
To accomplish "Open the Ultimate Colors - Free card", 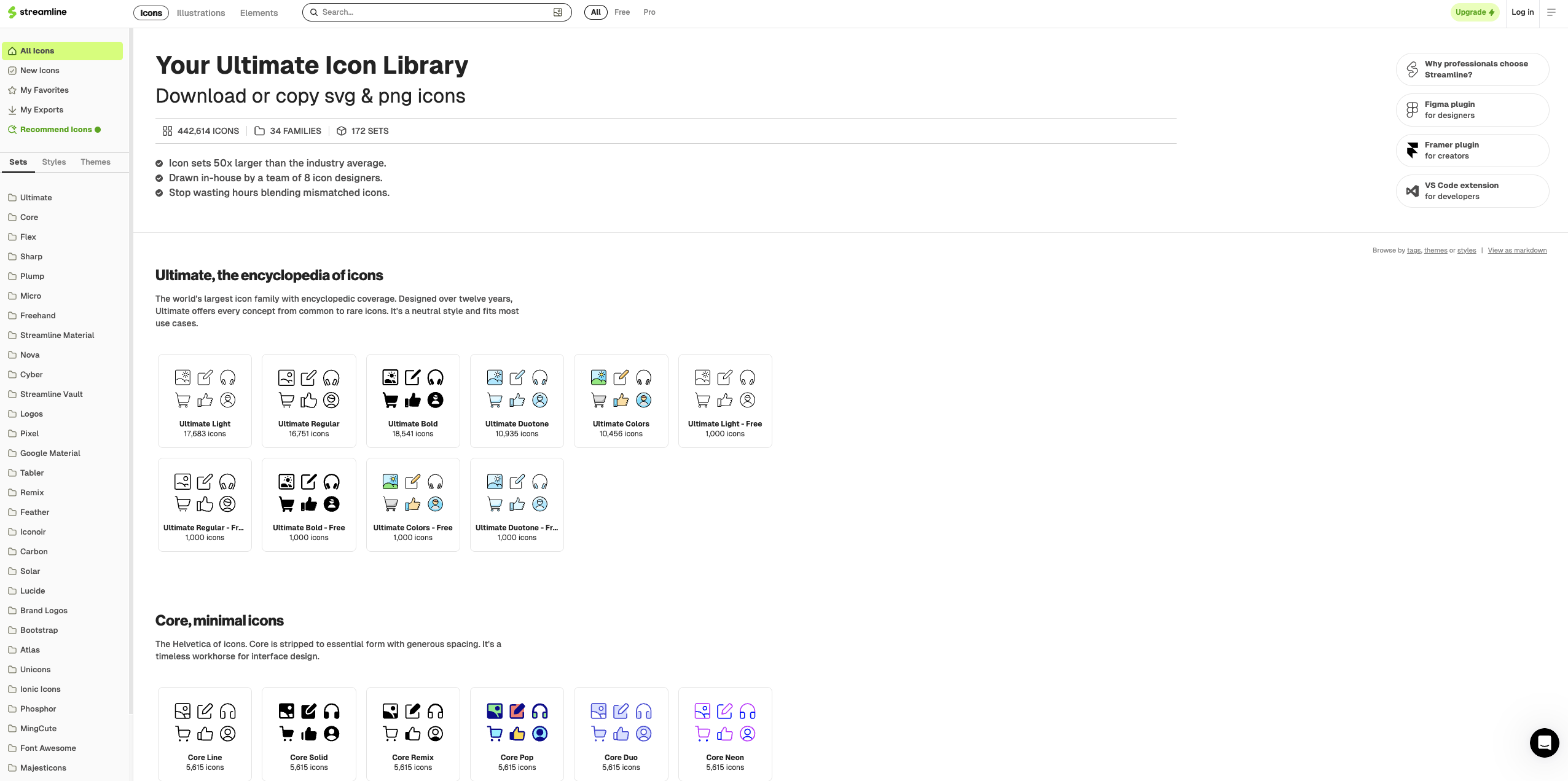I will tap(413, 504).
